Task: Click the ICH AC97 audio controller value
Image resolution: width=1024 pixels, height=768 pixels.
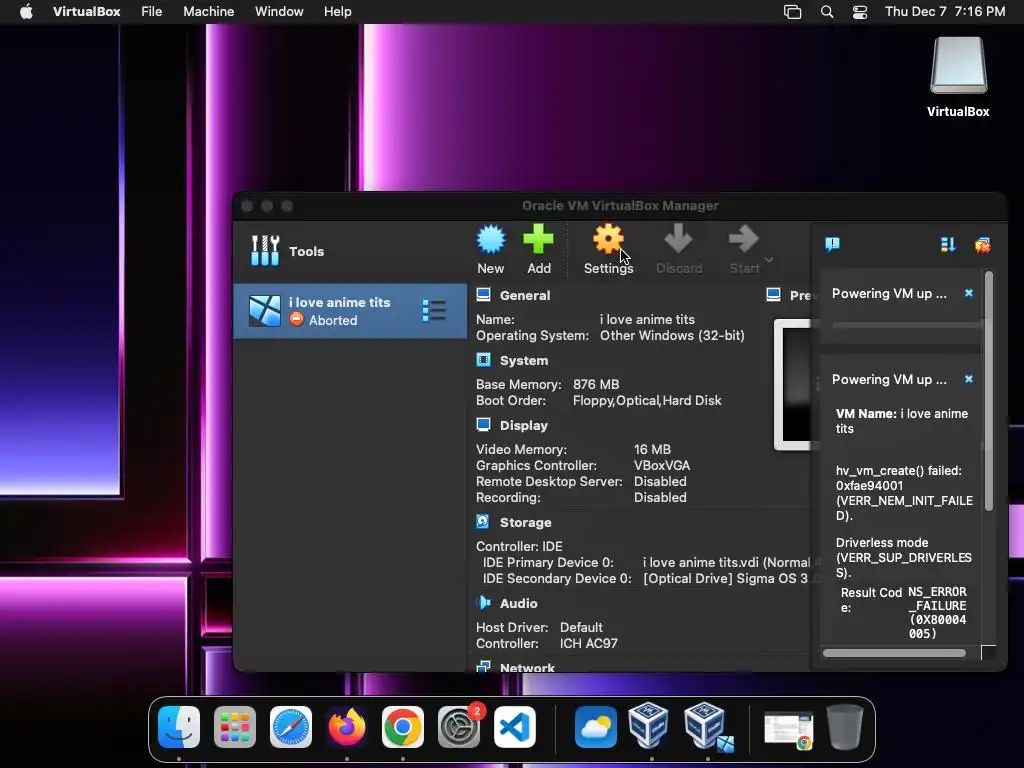Action: coord(588,643)
